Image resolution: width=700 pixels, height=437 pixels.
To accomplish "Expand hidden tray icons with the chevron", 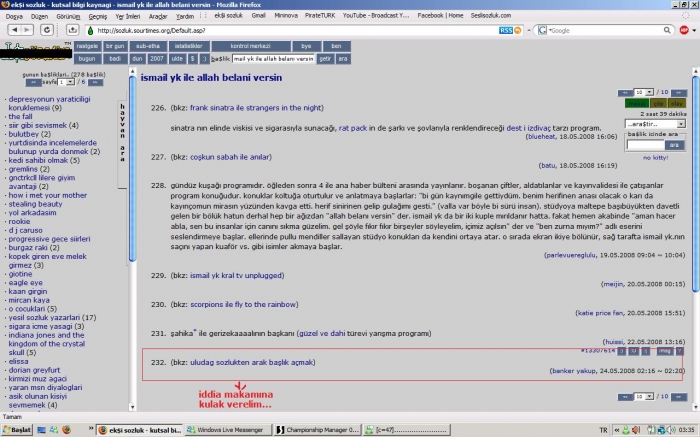I will (x=617, y=430).
